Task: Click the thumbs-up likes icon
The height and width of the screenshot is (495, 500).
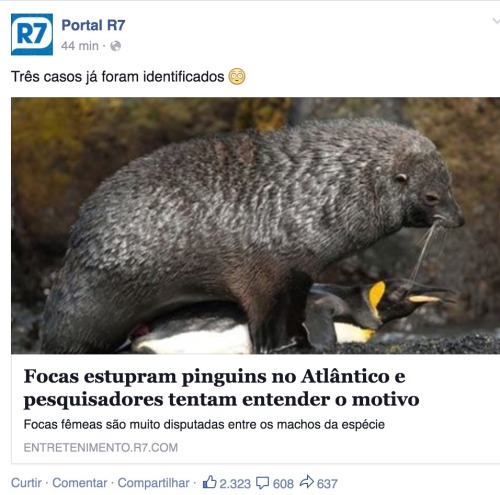Action: [x=209, y=482]
